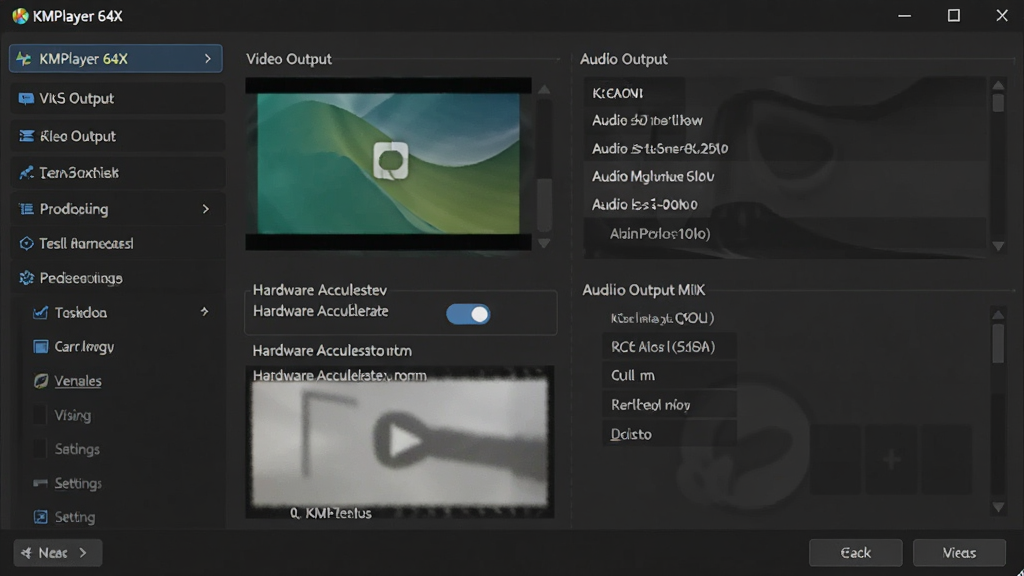The width and height of the screenshot is (1024, 576).
Task: Click down arrow of video preview scrollbar
Action: point(544,243)
